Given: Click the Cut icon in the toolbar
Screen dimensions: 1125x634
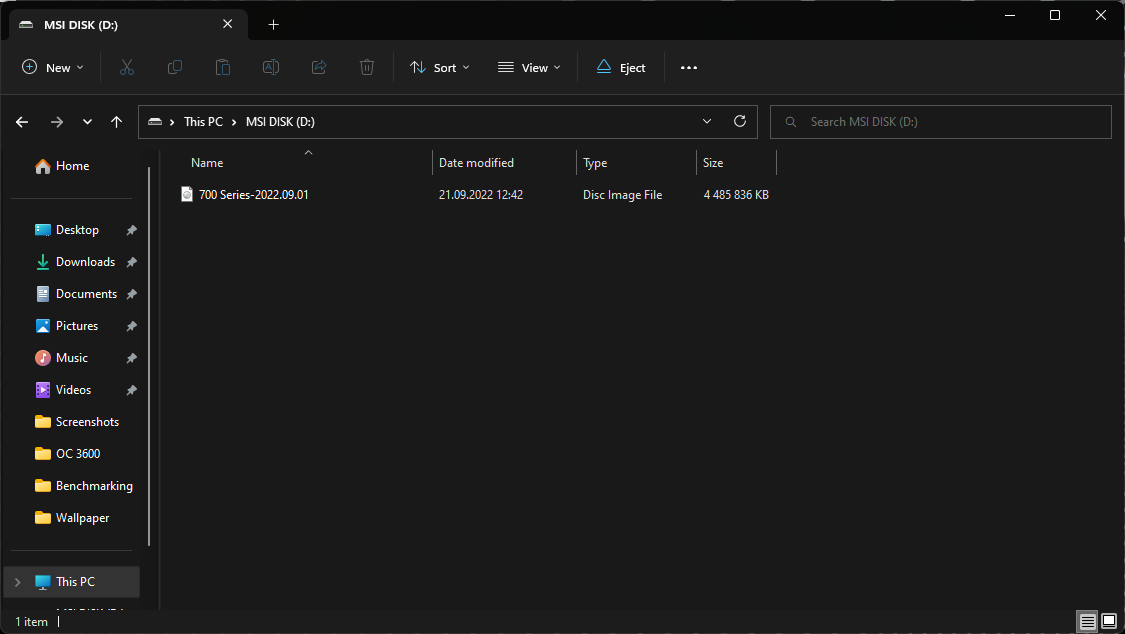Looking at the screenshot, I should (126, 67).
